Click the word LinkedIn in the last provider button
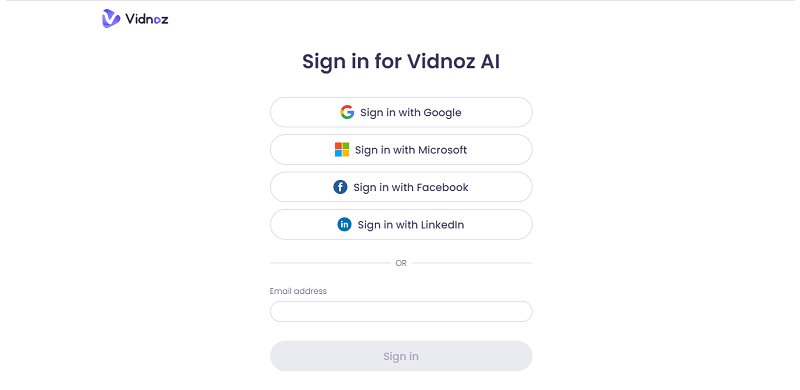Image resolution: width=800 pixels, height=390 pixels. tap(442, 225)
